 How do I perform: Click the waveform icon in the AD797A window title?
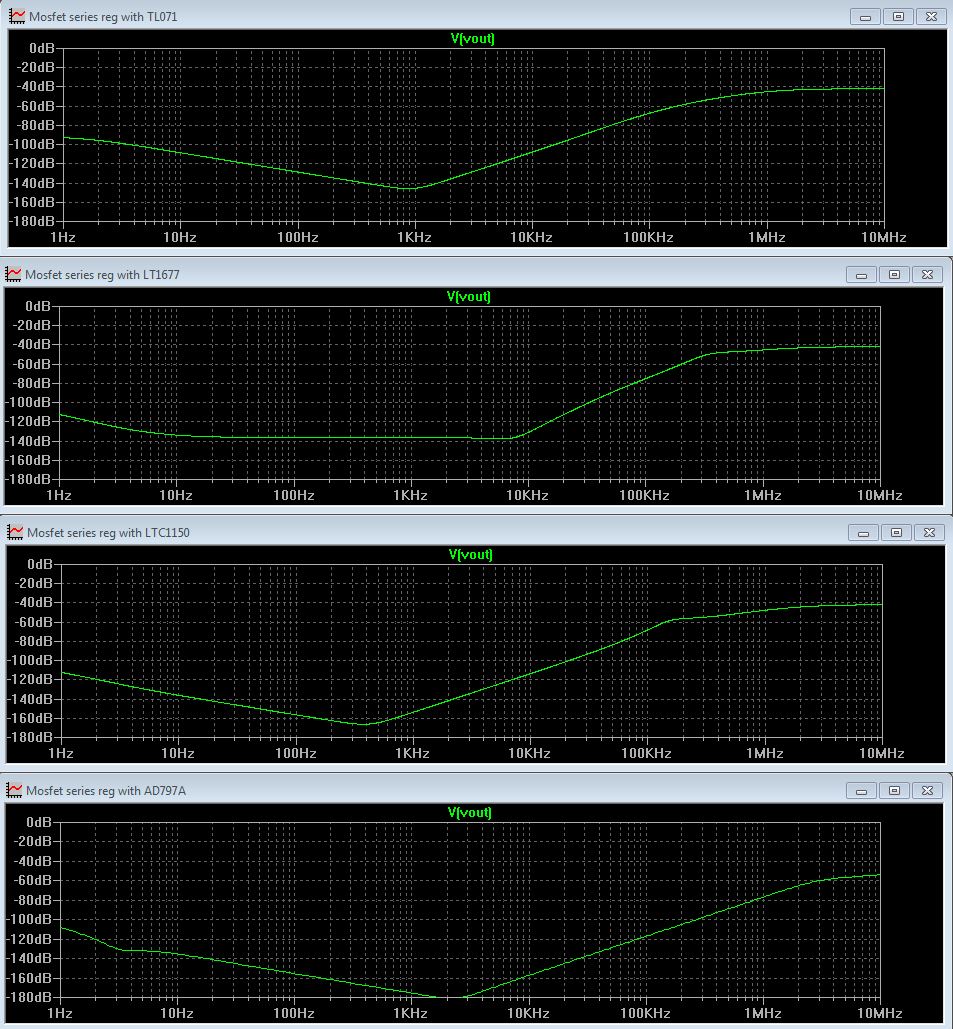click(x=13, y=790)
